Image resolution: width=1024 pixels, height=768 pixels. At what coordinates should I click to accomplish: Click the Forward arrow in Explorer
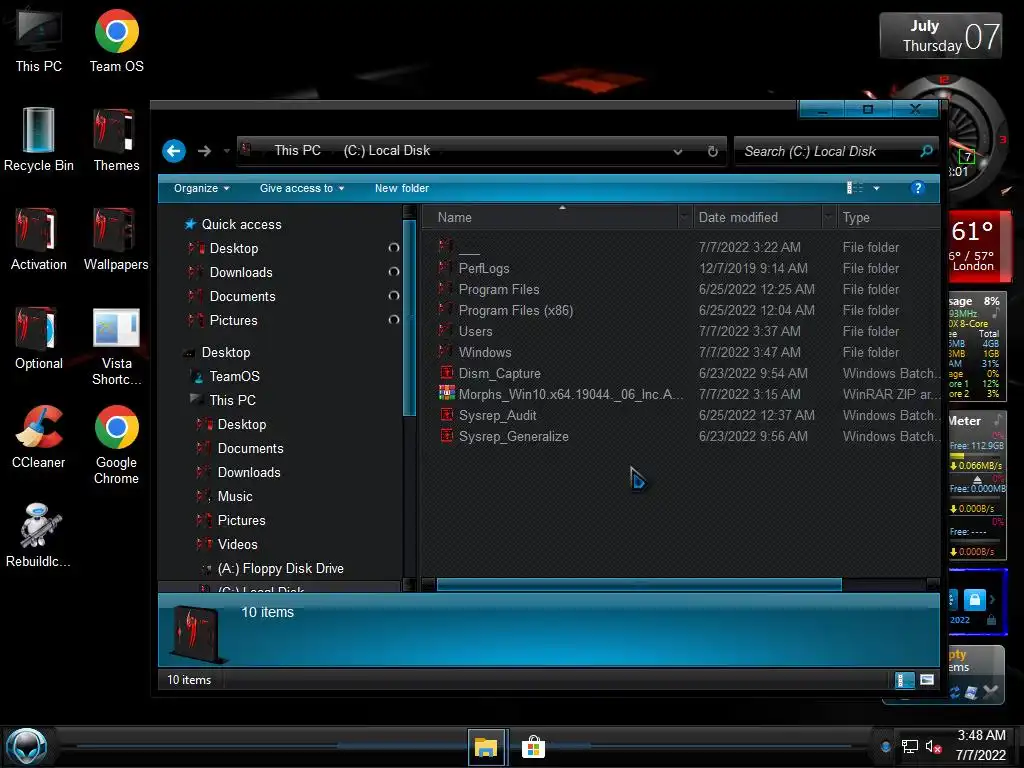tap(204, 151)
